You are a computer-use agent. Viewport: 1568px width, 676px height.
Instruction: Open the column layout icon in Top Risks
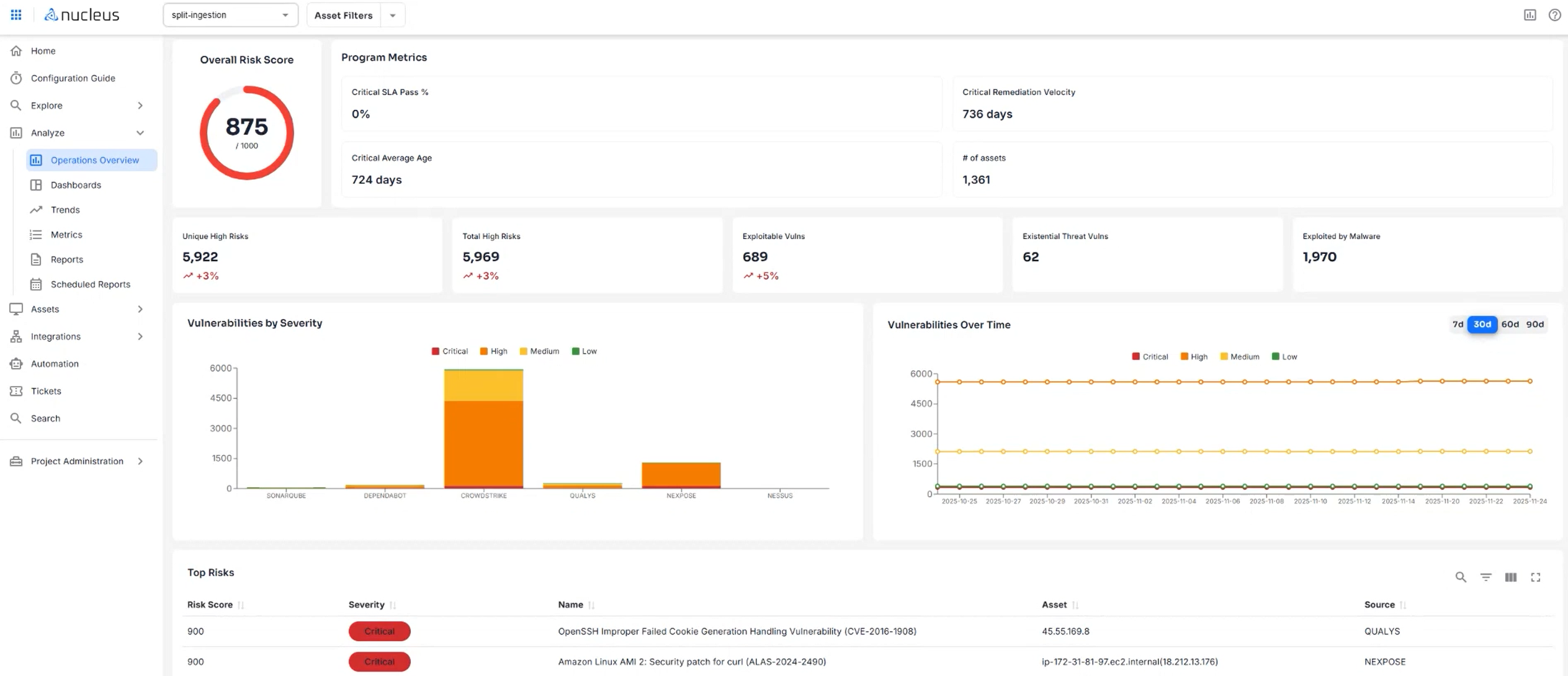(1511, 577)
